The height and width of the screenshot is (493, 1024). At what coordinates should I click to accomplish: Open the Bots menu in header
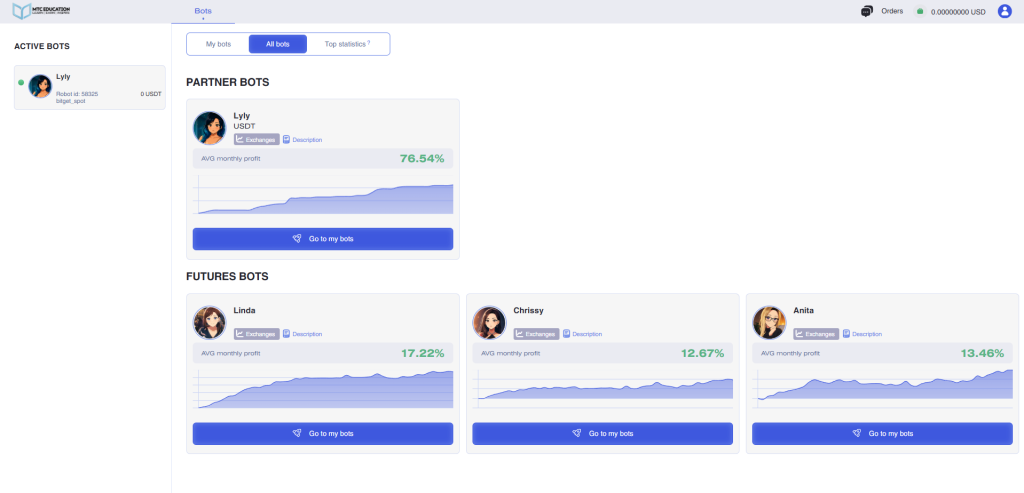[203, 10]
